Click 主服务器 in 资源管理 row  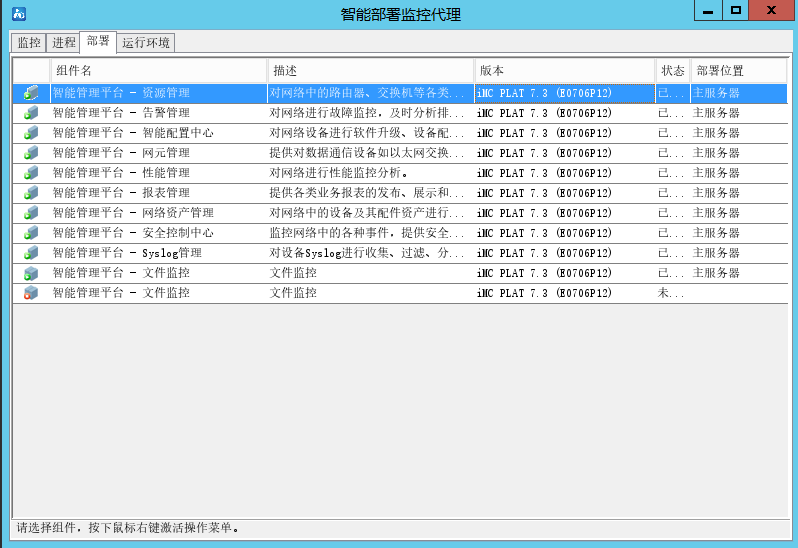pos(716,93)
